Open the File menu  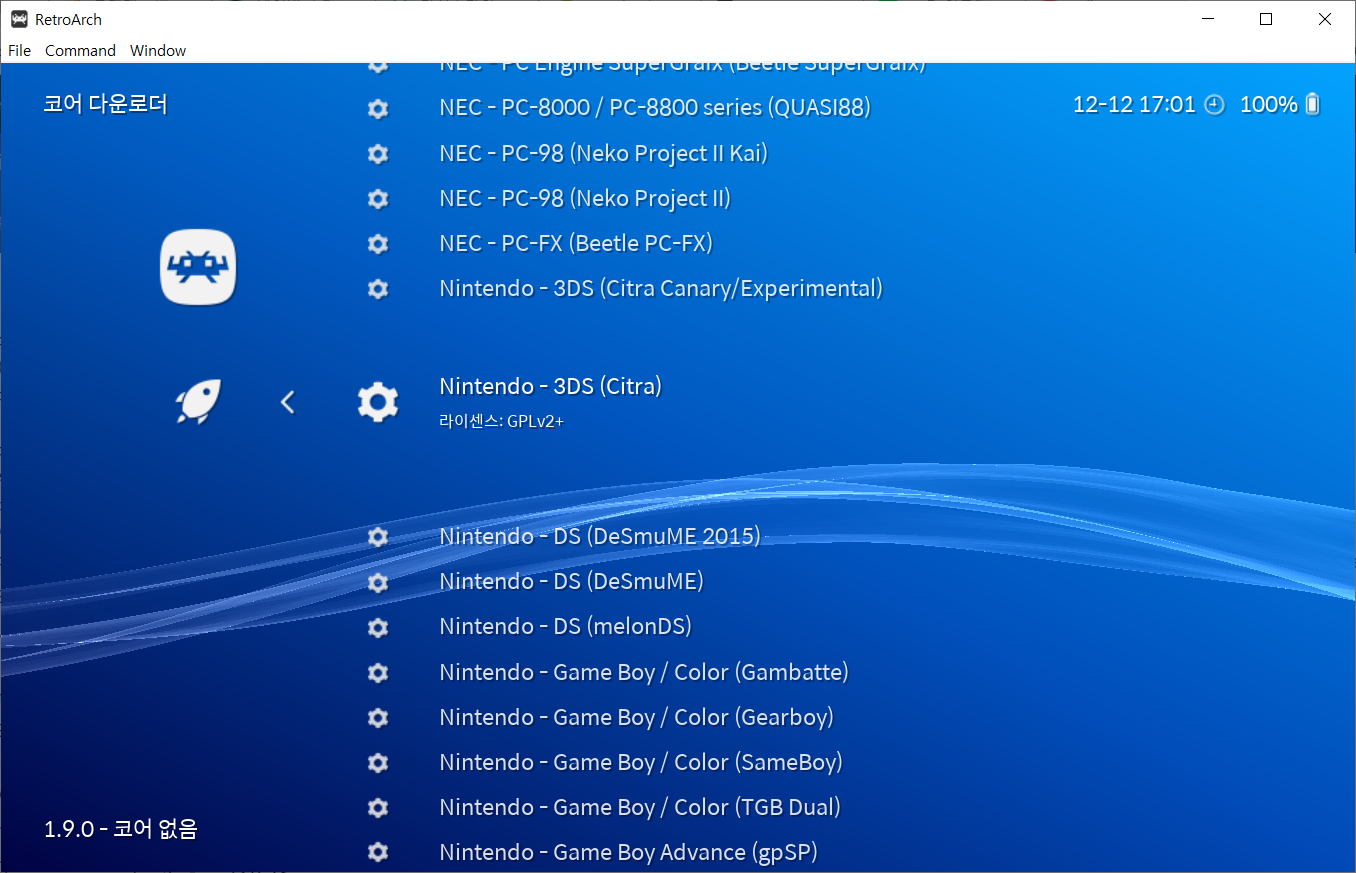pos(20,50)
